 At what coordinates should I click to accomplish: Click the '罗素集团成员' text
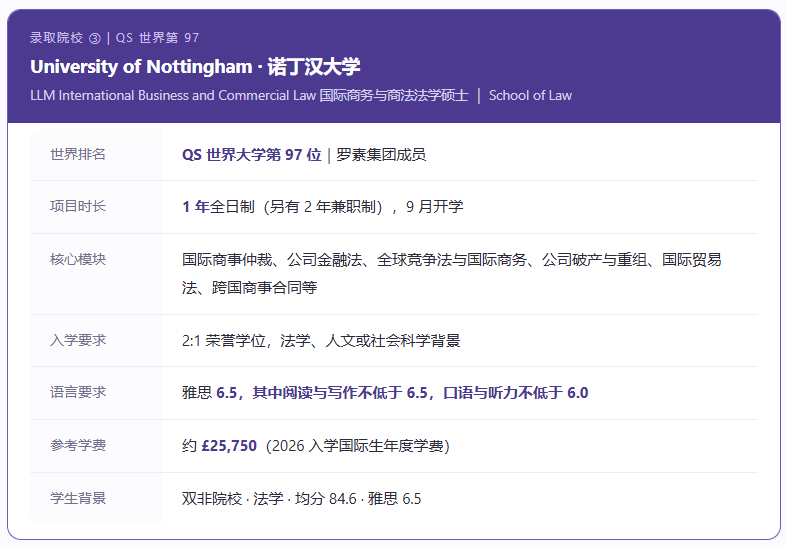381,155
